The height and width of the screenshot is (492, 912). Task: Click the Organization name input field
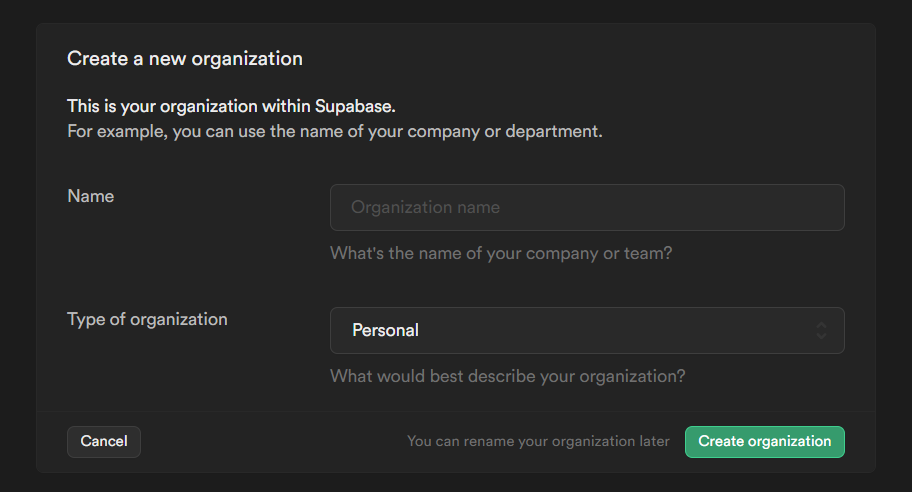pos(587,208)
